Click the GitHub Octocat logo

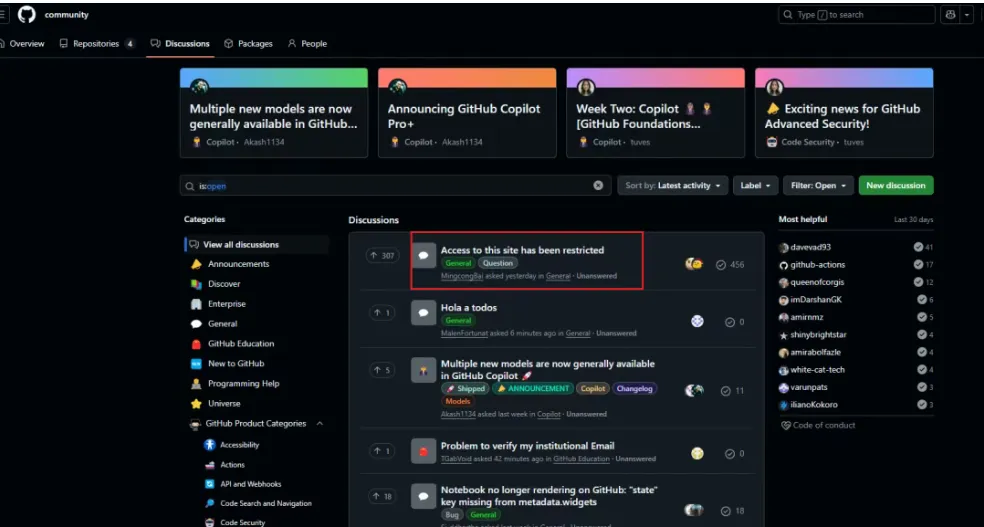pyautogui.click(x=26, y=14)
